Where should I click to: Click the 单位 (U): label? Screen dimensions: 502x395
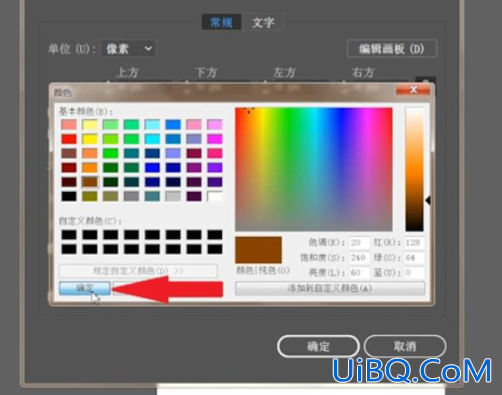[x=72, y=49]
